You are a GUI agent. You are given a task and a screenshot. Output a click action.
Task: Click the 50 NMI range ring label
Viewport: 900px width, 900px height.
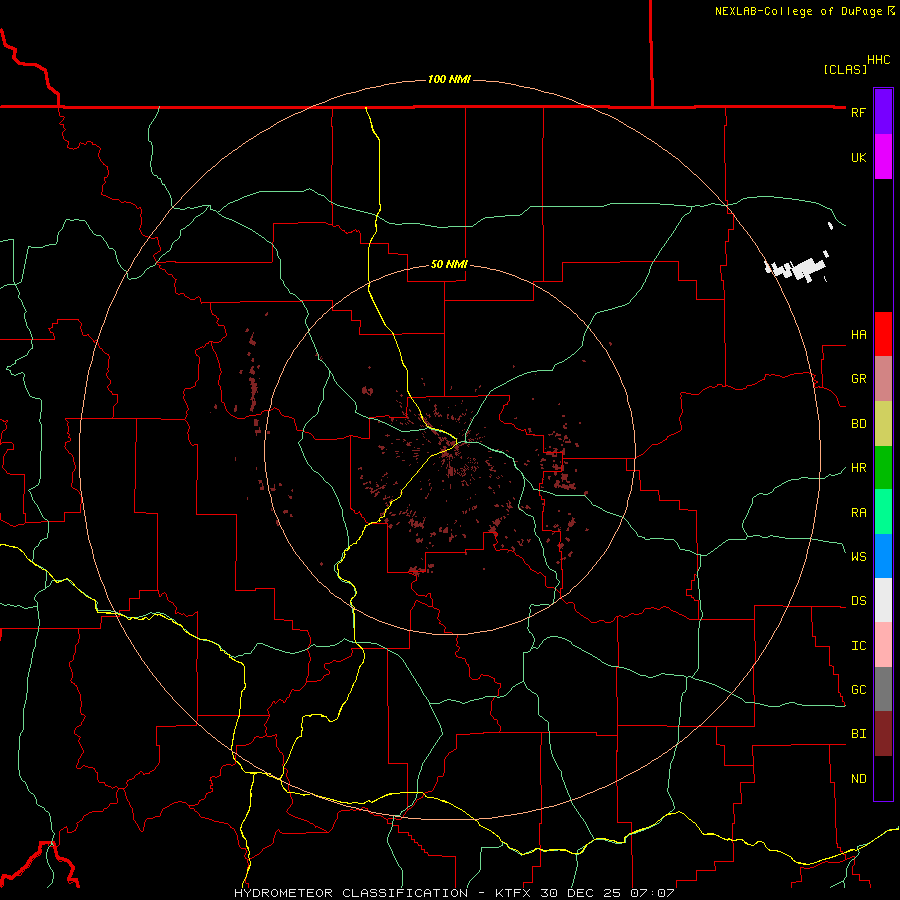449,264
